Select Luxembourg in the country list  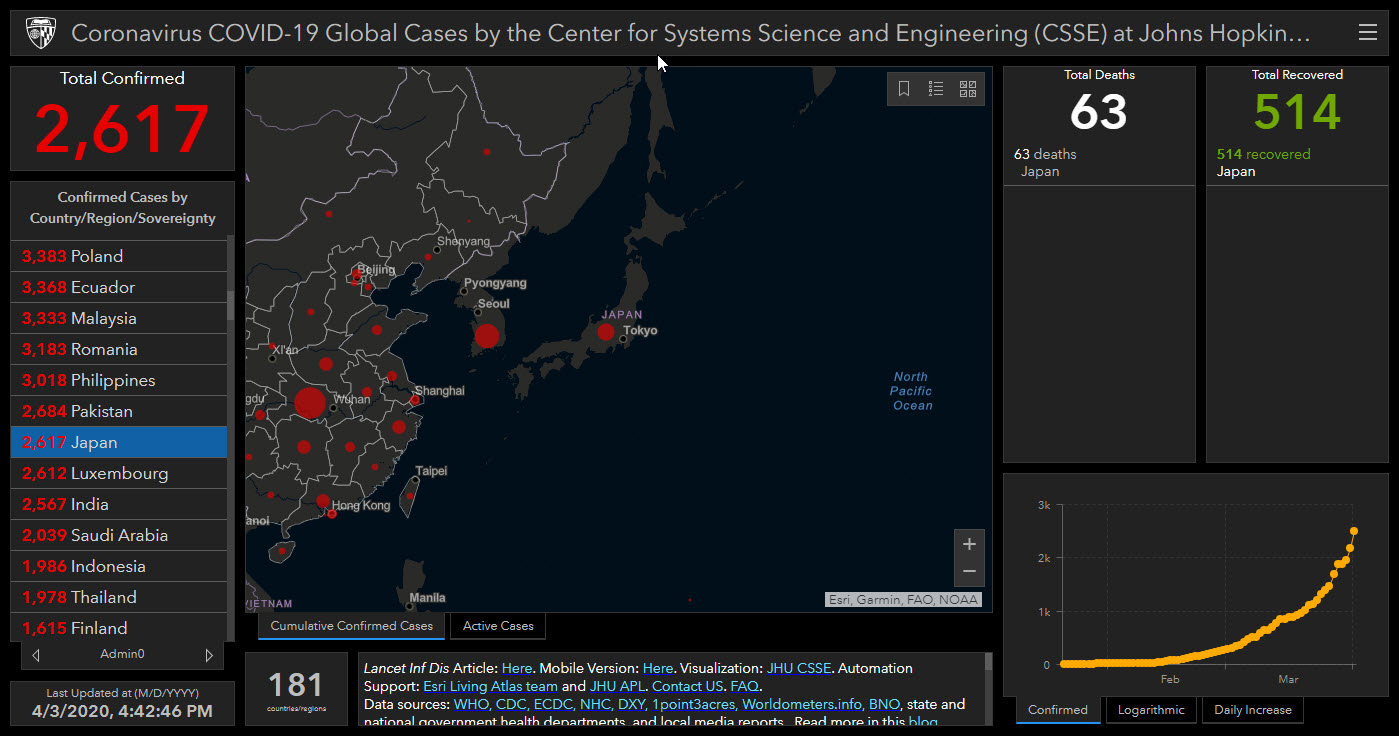click(119, 473)
